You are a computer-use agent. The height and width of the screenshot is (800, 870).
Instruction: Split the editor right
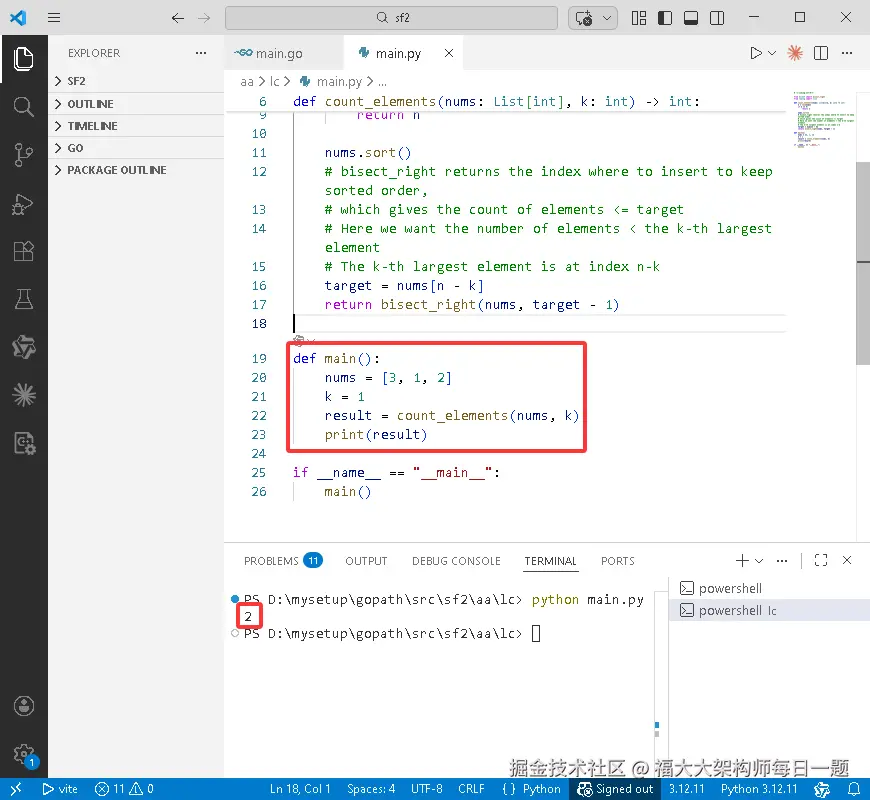coord(821,53)
